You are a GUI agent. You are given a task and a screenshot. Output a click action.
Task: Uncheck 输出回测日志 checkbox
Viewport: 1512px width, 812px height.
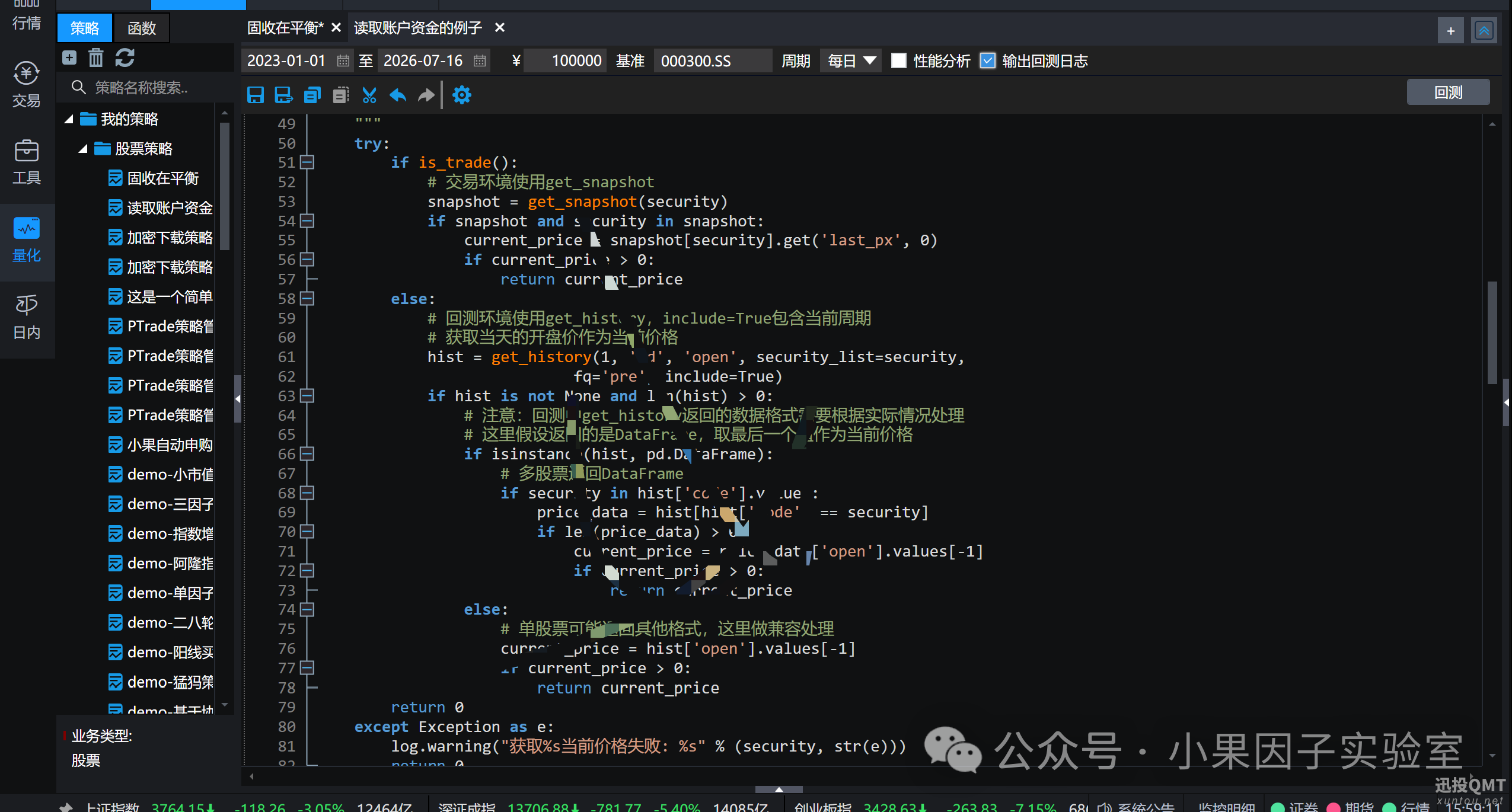988,60
